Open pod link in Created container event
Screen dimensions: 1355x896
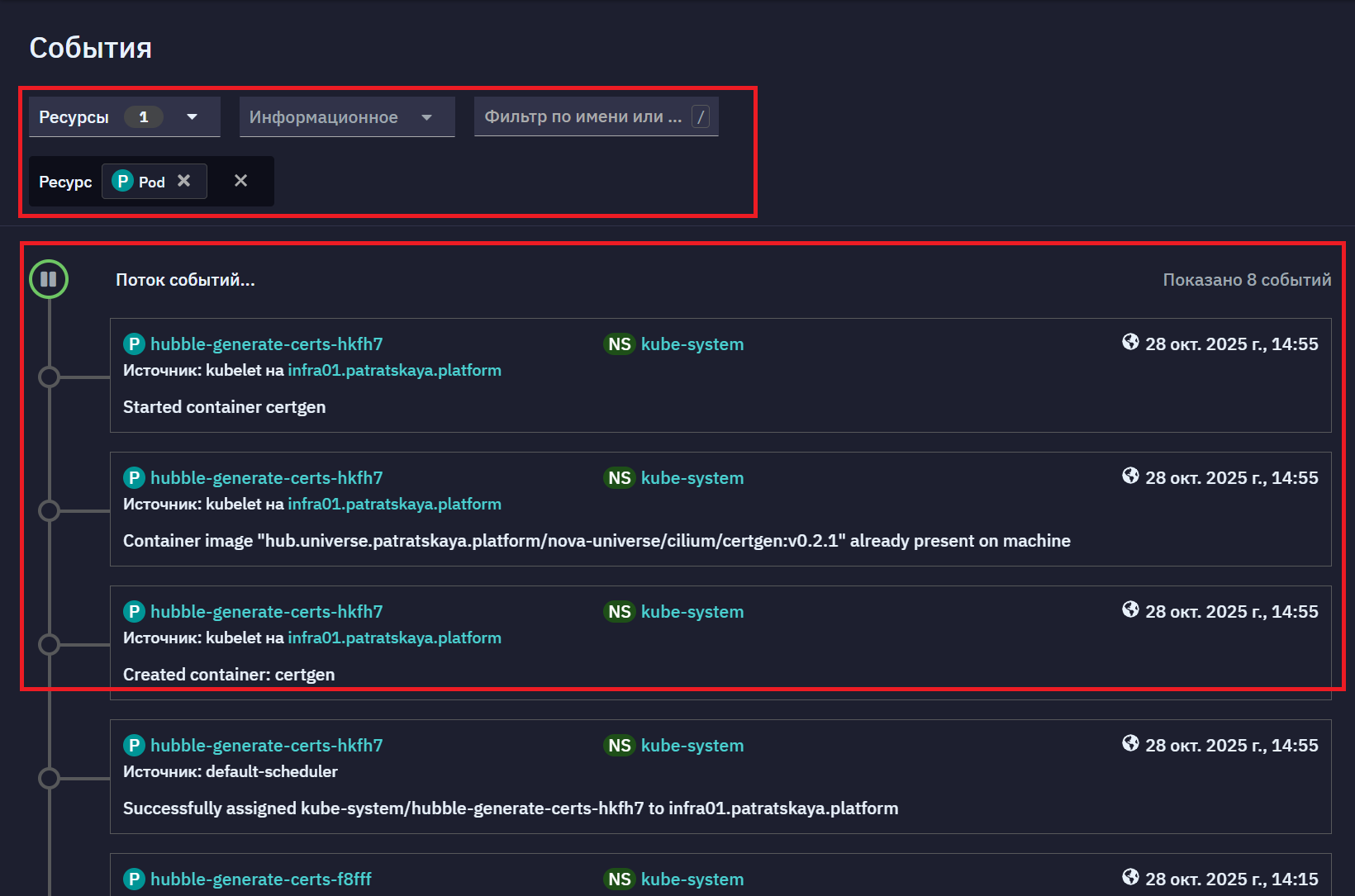pos(267,611)
